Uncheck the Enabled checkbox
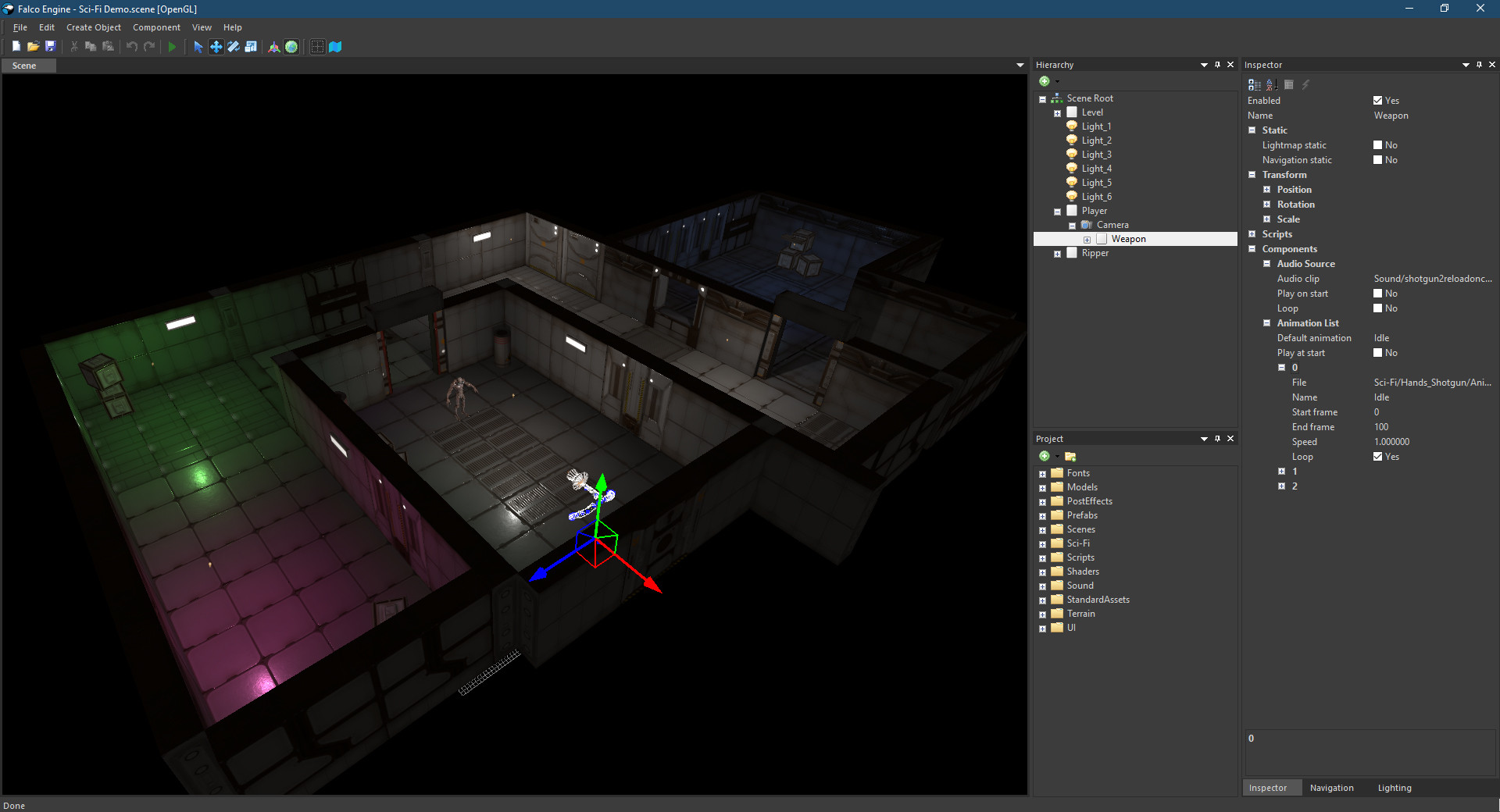The image size is (1500, 812). [1377, 101]
